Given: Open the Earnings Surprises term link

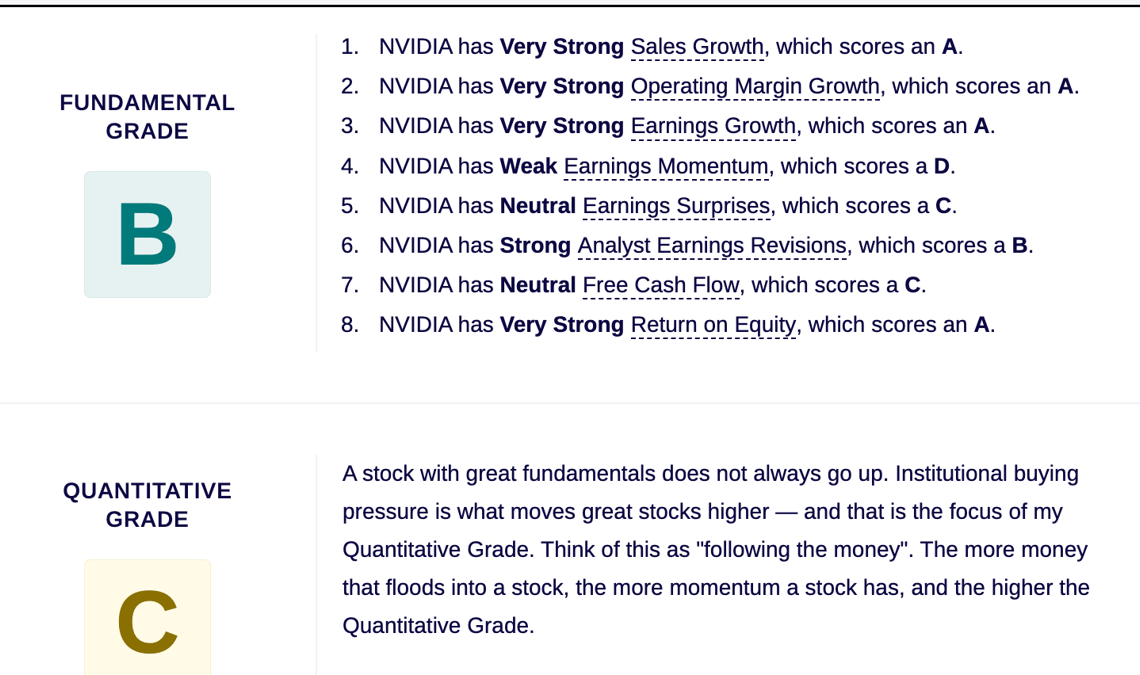Looking at the screenshot, I should 676,206.
